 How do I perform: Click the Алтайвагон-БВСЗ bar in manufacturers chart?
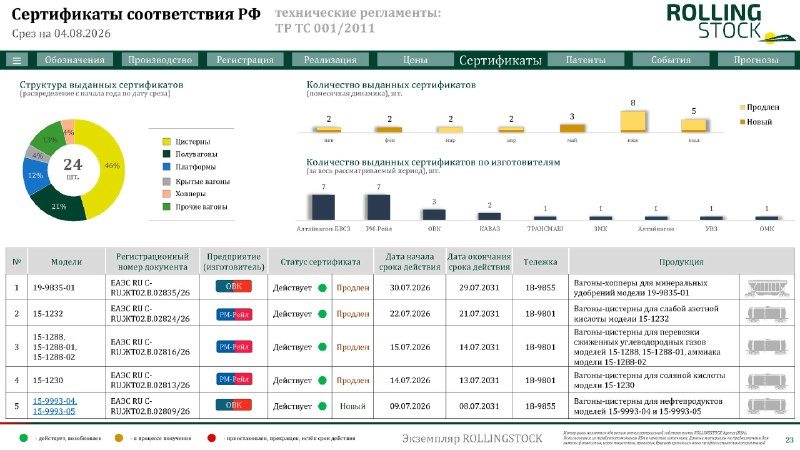point(323,207)
